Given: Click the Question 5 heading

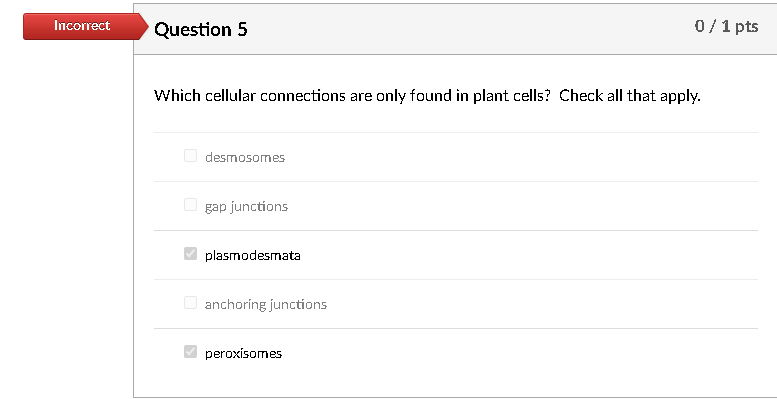Looking at the screenshot, I should click(201, 30).
